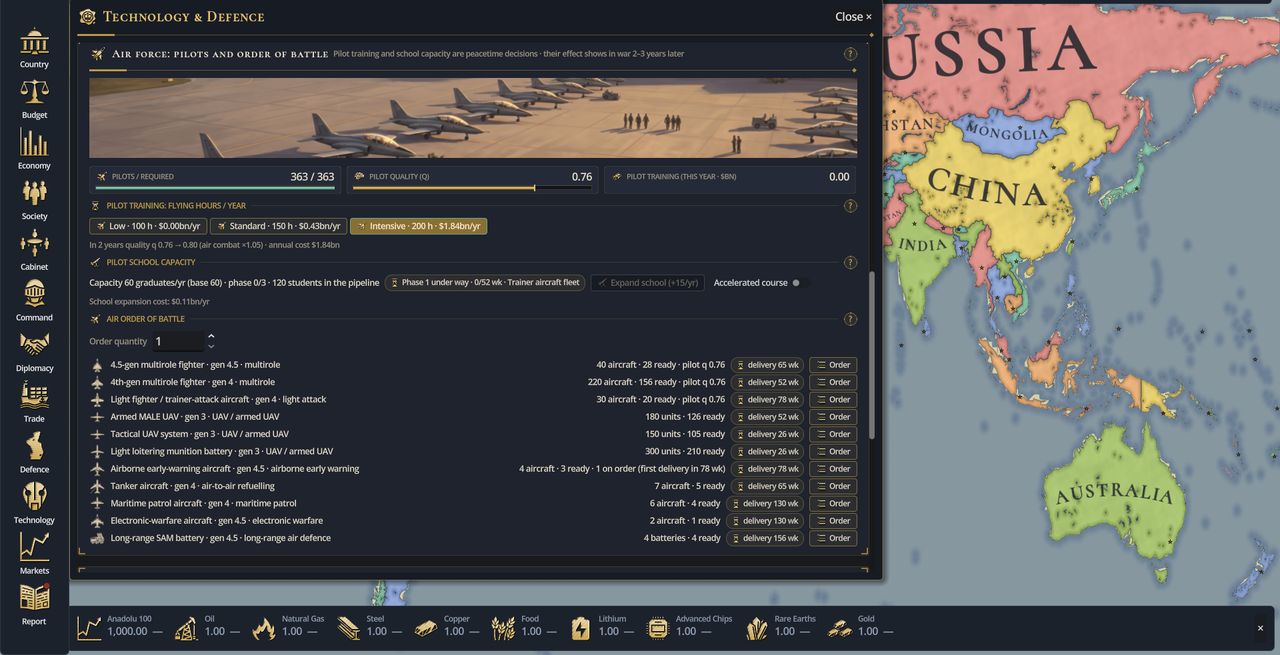Click delivery 78 wk for Light fighter

(x=768, y=399)
